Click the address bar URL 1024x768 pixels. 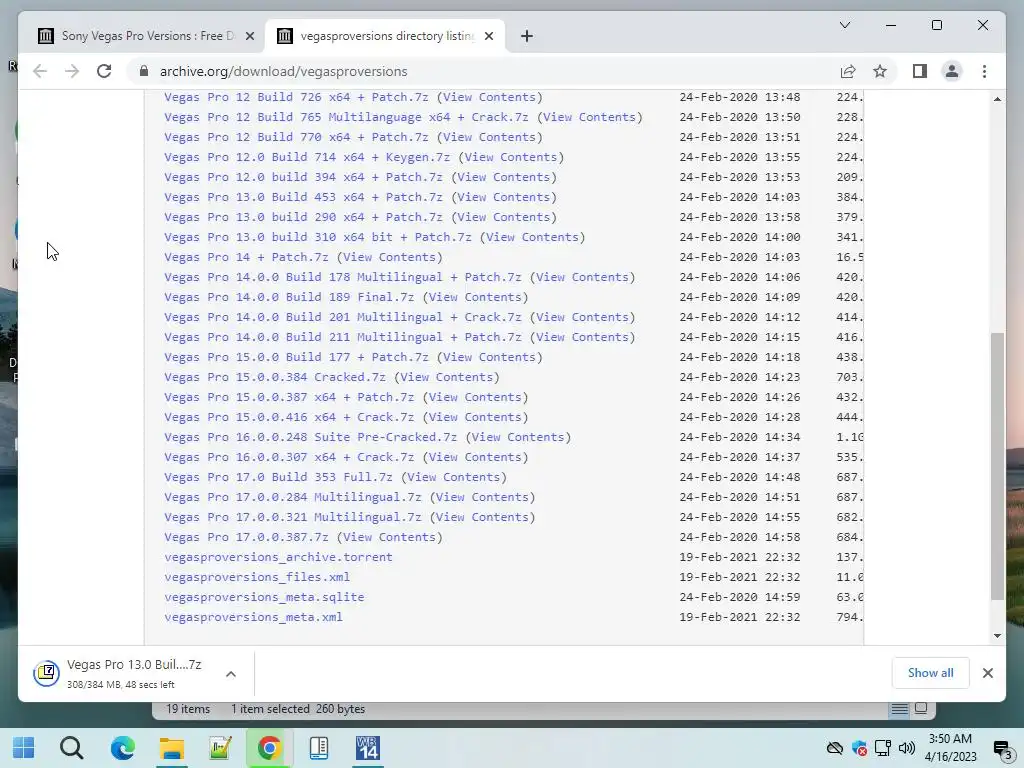[x=283, y=71]
